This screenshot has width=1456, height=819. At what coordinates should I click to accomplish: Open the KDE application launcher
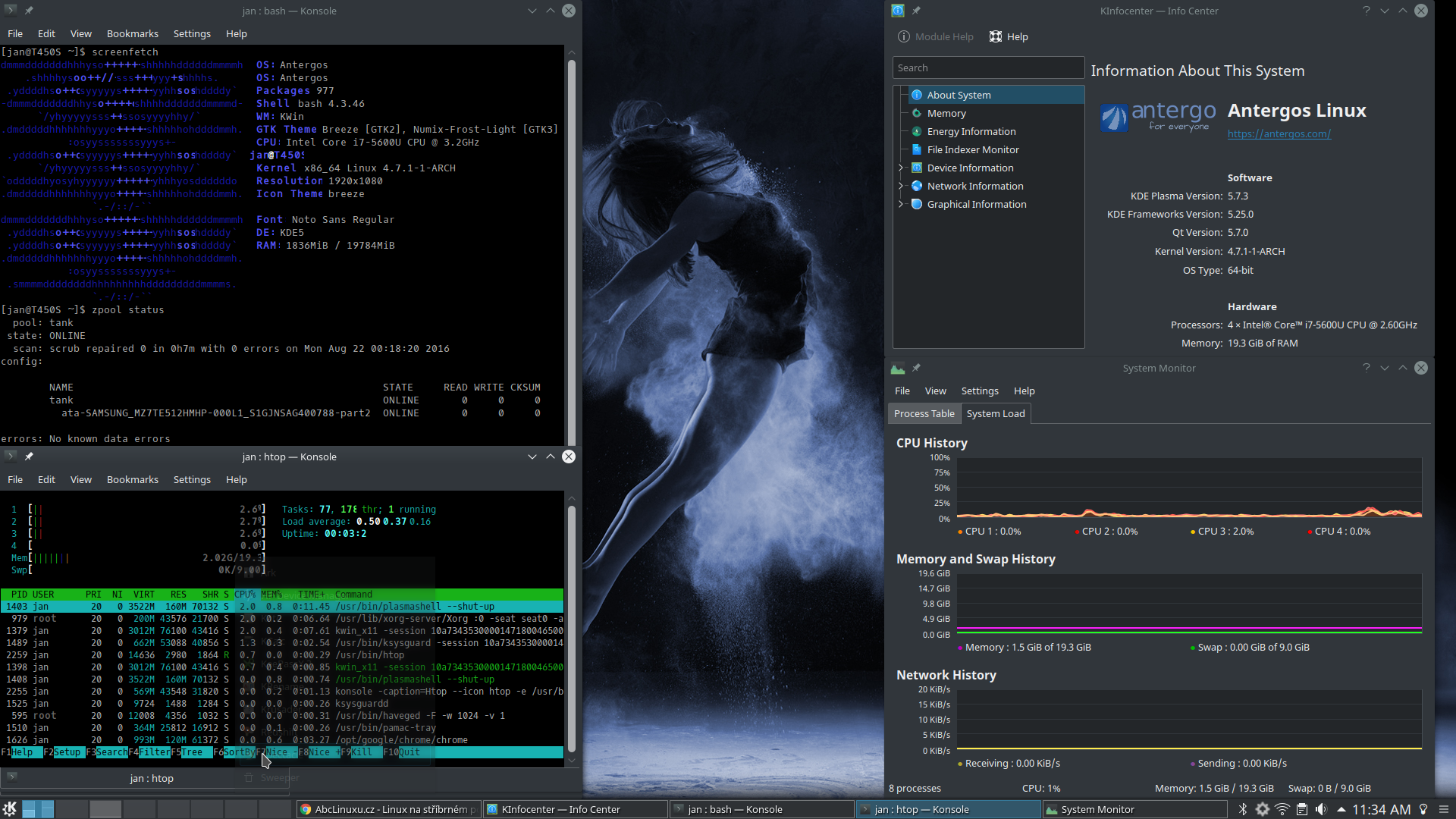(9, 809)
